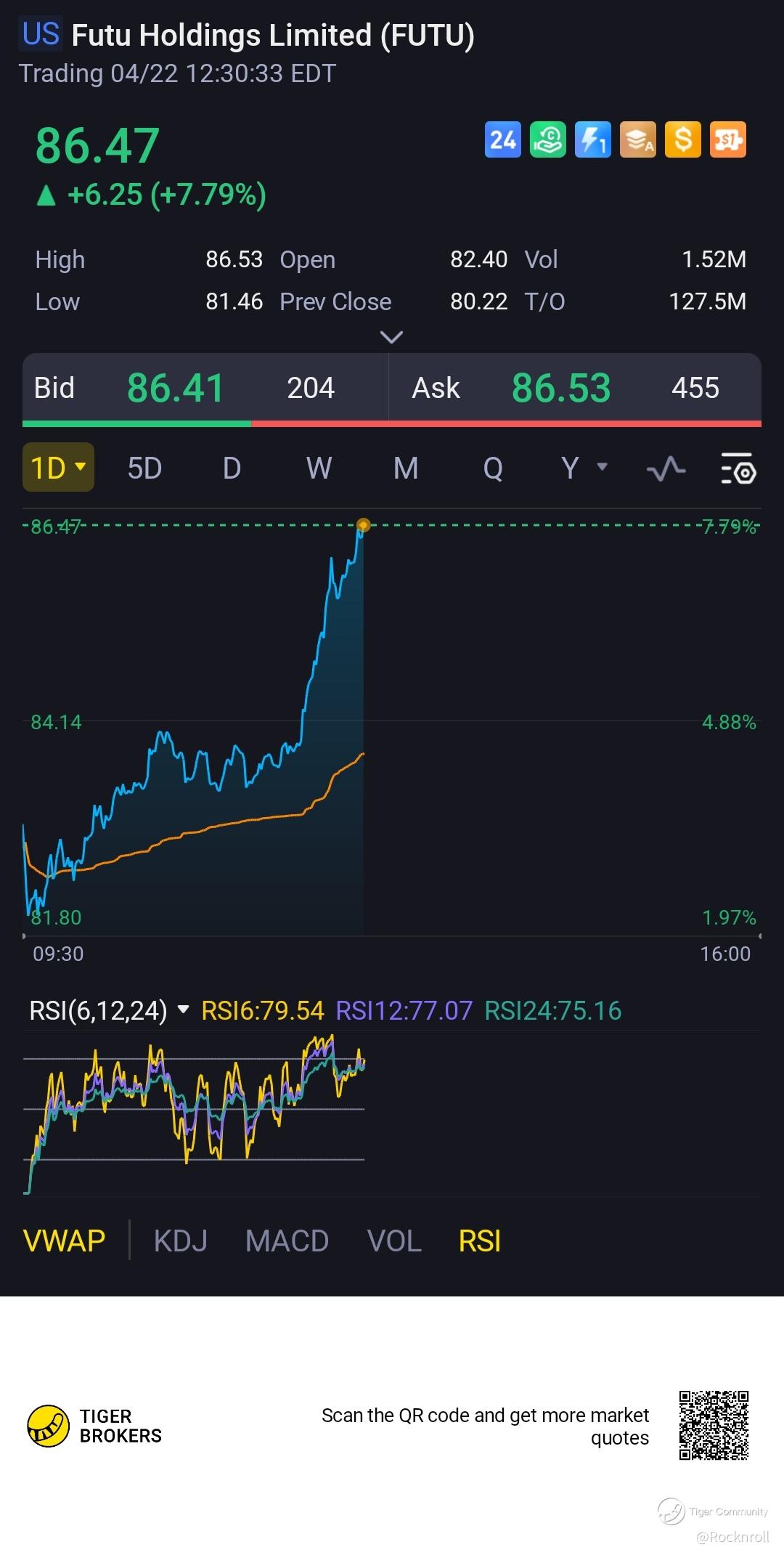This screenshot has width=784, height=1555.
Task: Tap the 09:30 time label
Action: [58, 954]
